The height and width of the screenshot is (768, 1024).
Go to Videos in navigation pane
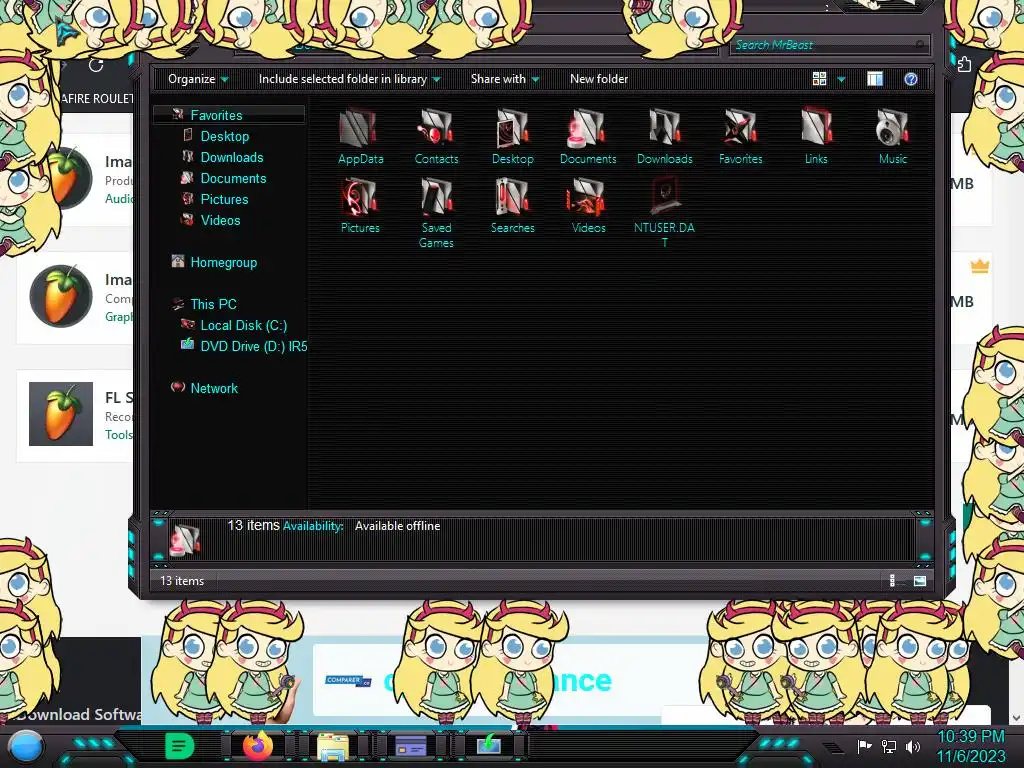click(220, 220)
